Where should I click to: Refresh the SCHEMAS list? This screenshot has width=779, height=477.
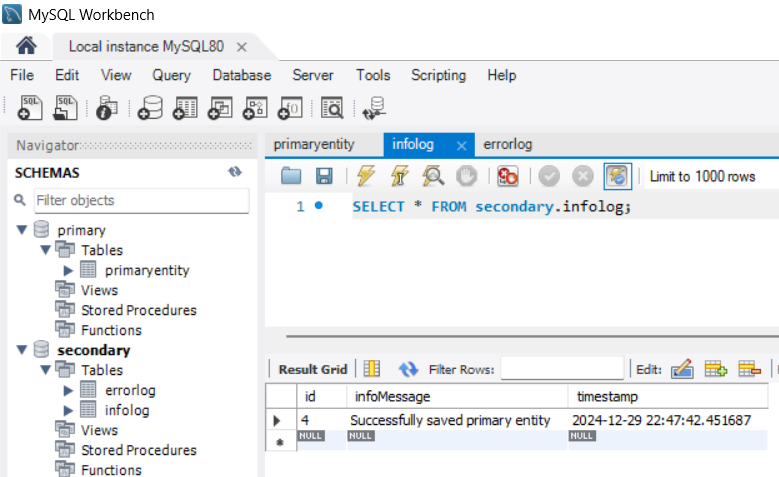(234, 172)
